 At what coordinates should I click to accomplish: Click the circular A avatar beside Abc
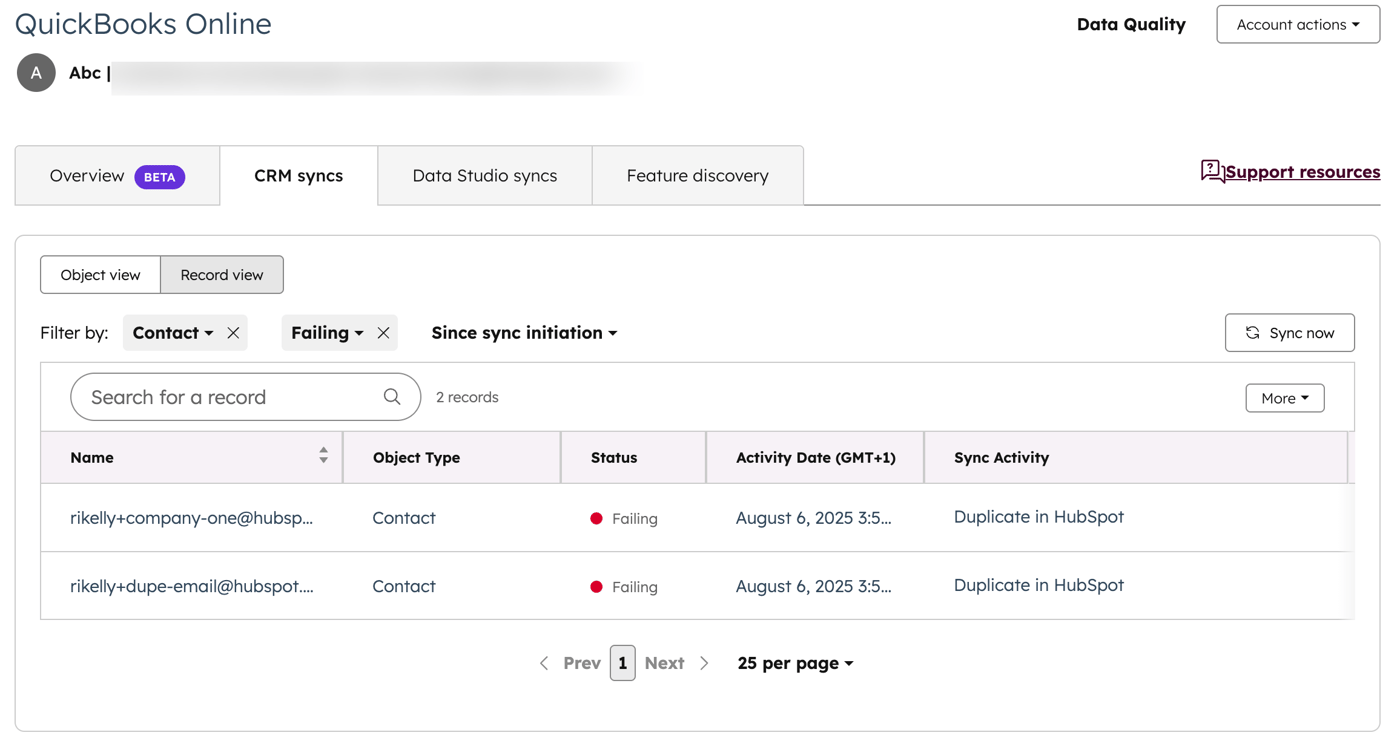[36, 72]
